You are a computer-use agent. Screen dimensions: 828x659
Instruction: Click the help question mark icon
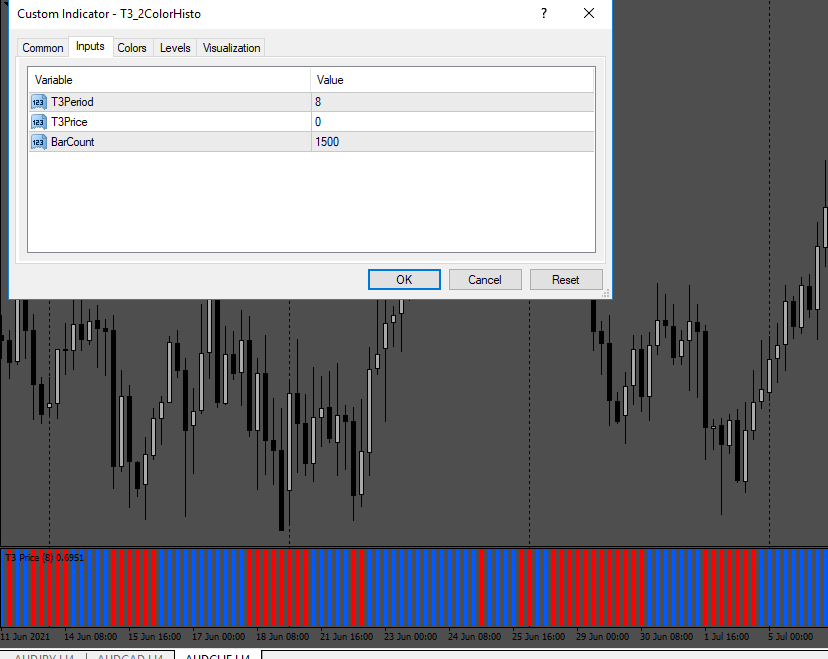(544, 13)
